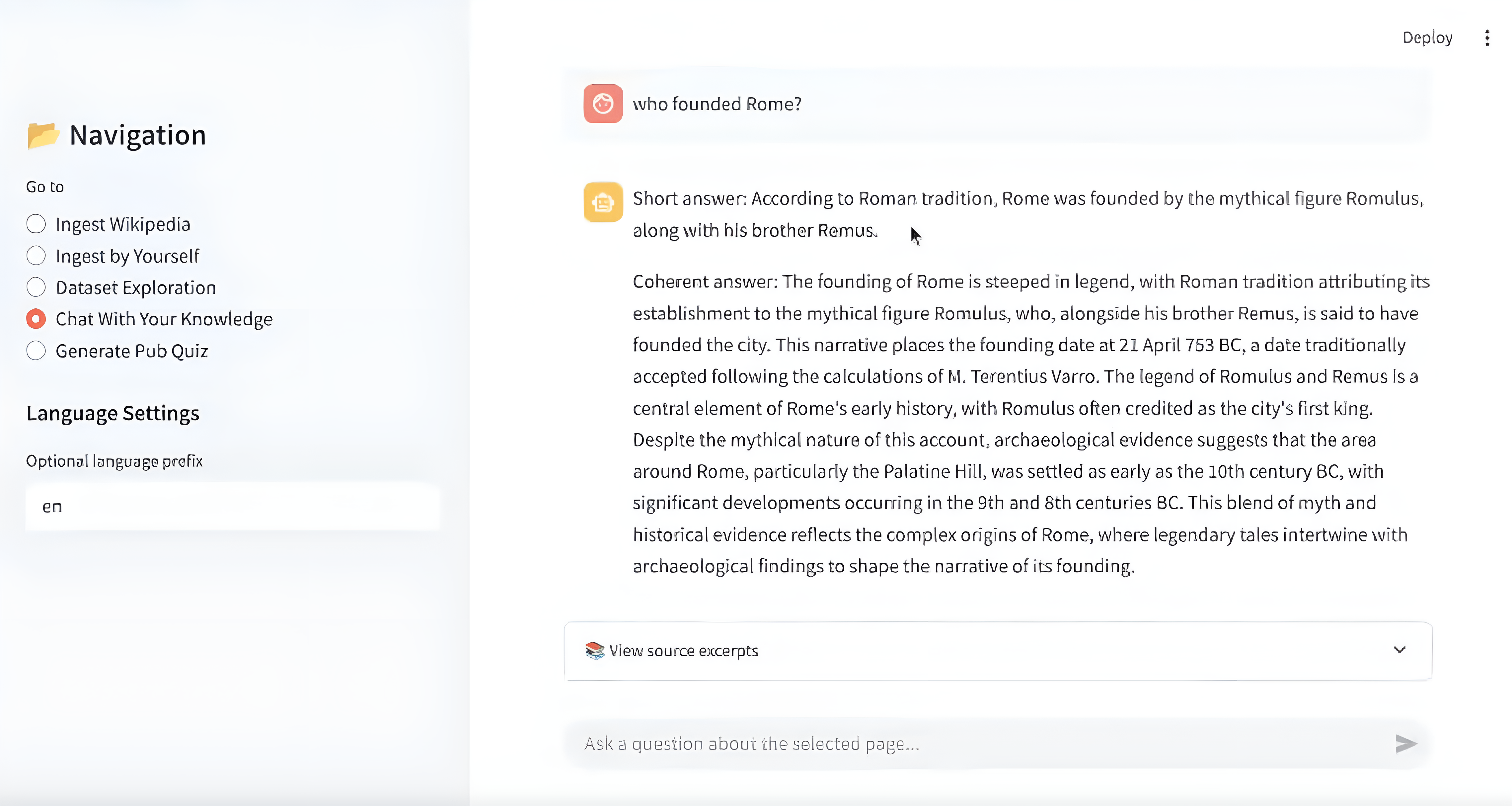
Task: Open the three-dot main menu
Action: 1487,38
